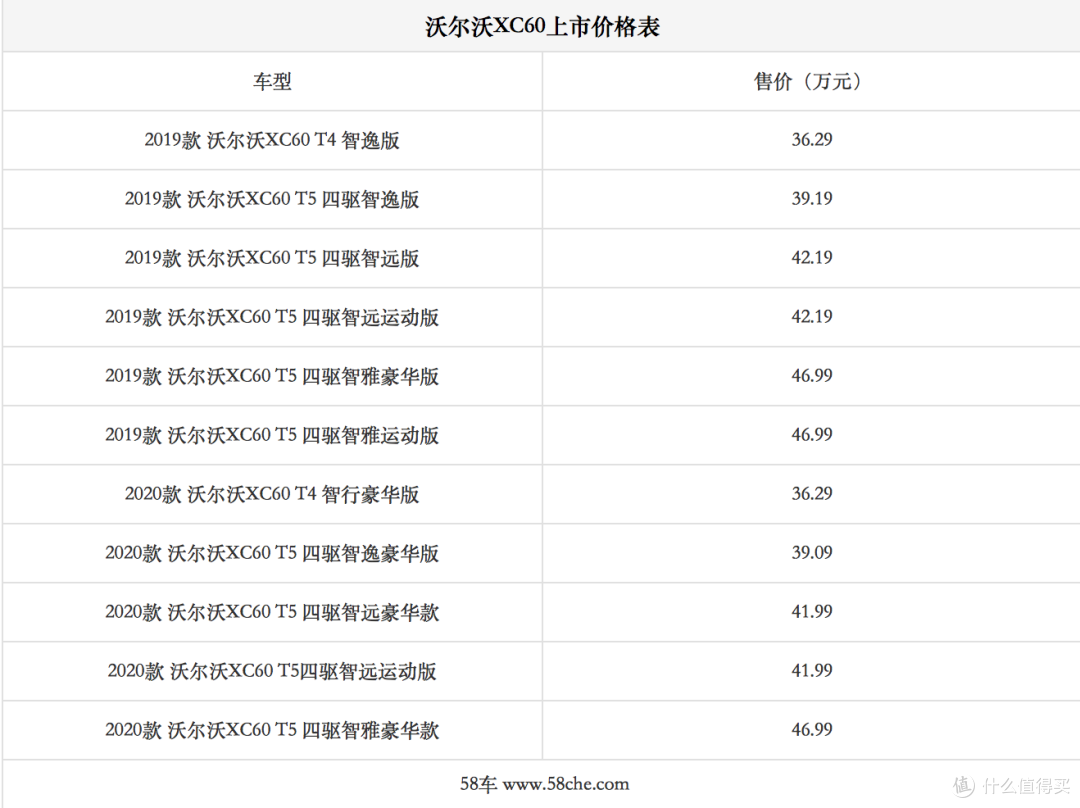Click the 36.29 price of 2019款 T4 智逸版
This screenshot has height=808, width=1080.
pyautogui.click(x=812, y=140)
